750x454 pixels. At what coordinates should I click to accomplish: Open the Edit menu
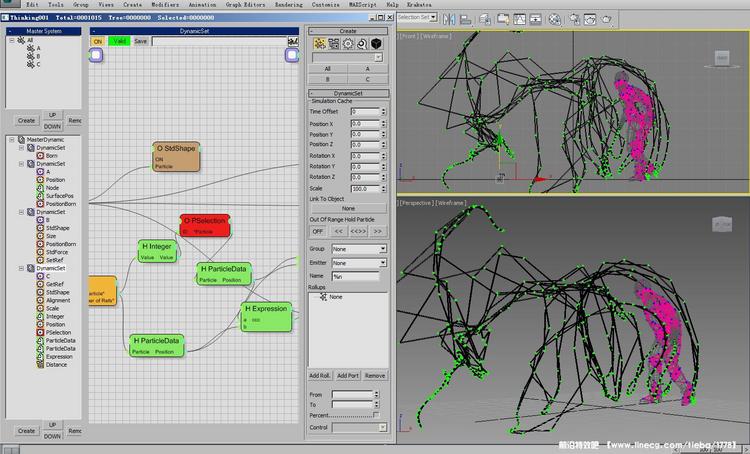tap(32, 4)
